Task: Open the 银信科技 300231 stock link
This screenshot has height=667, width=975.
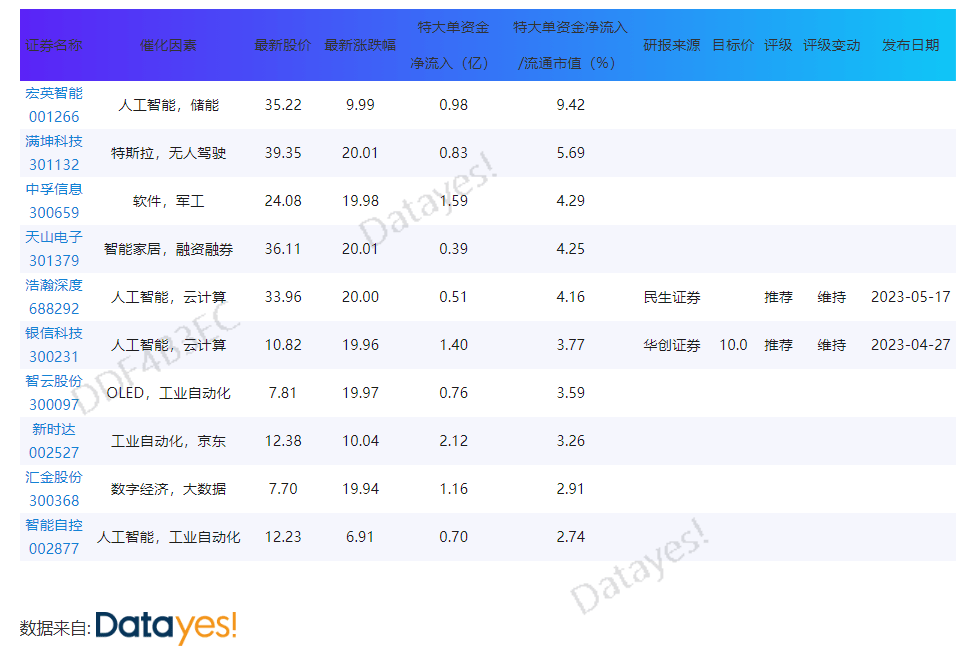Action: click(x=54, y=345)
